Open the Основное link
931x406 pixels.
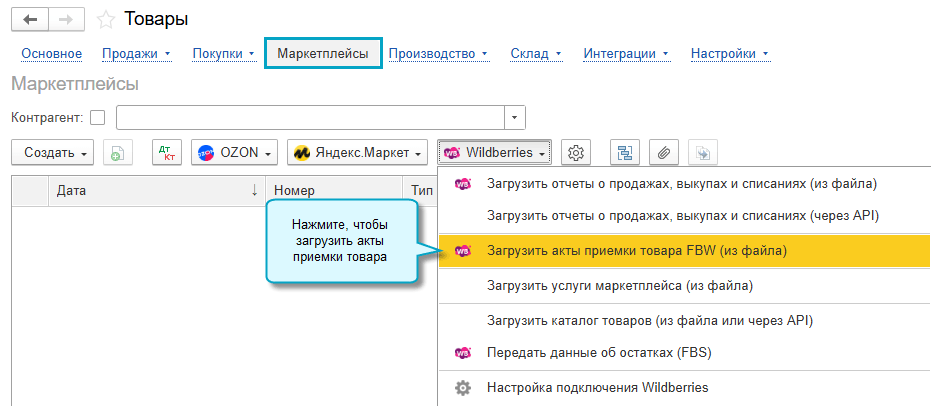(x=52, y=53)
